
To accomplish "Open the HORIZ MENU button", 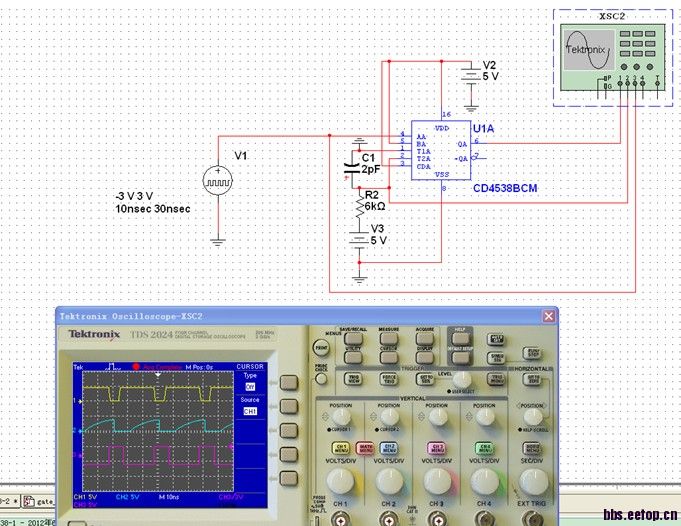I will click(532, 448).
